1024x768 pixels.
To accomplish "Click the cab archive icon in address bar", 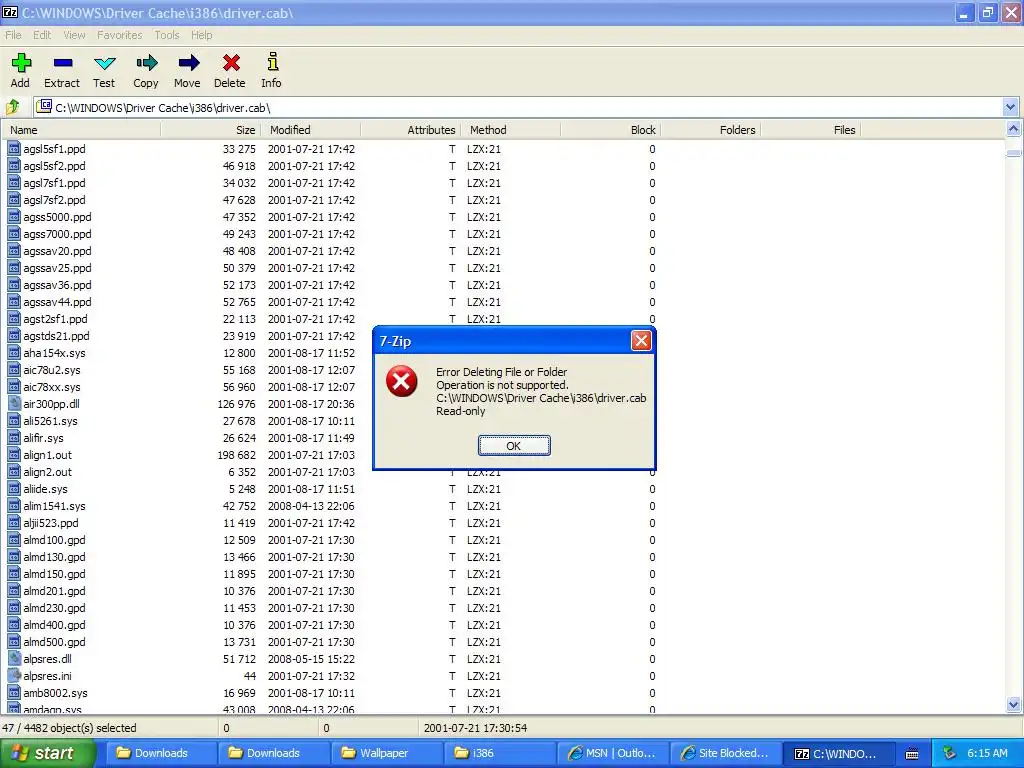I will pyautogui.click(x=44, y=106).
